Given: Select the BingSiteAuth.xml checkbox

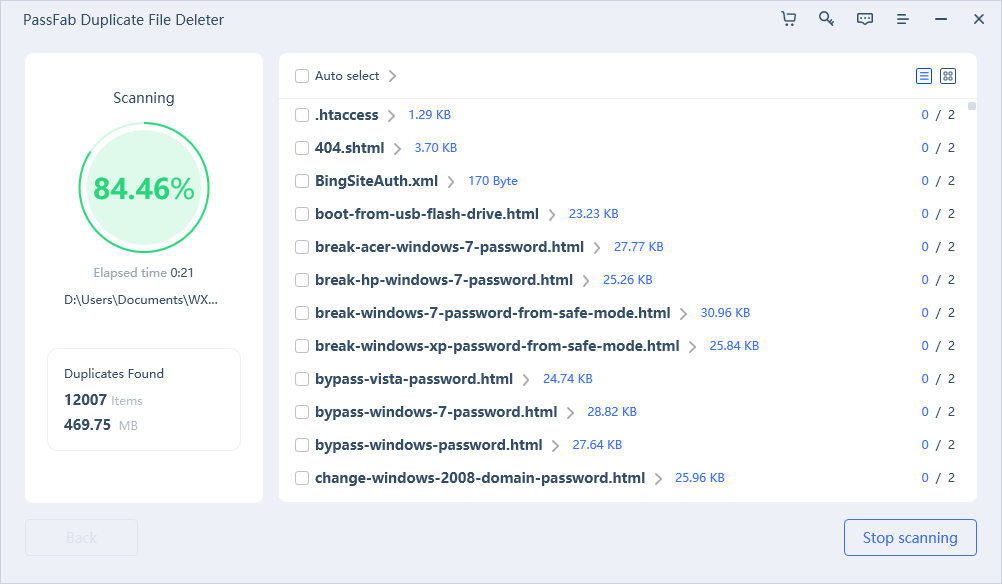Looking at the screenshot, I should pos(302,181).
